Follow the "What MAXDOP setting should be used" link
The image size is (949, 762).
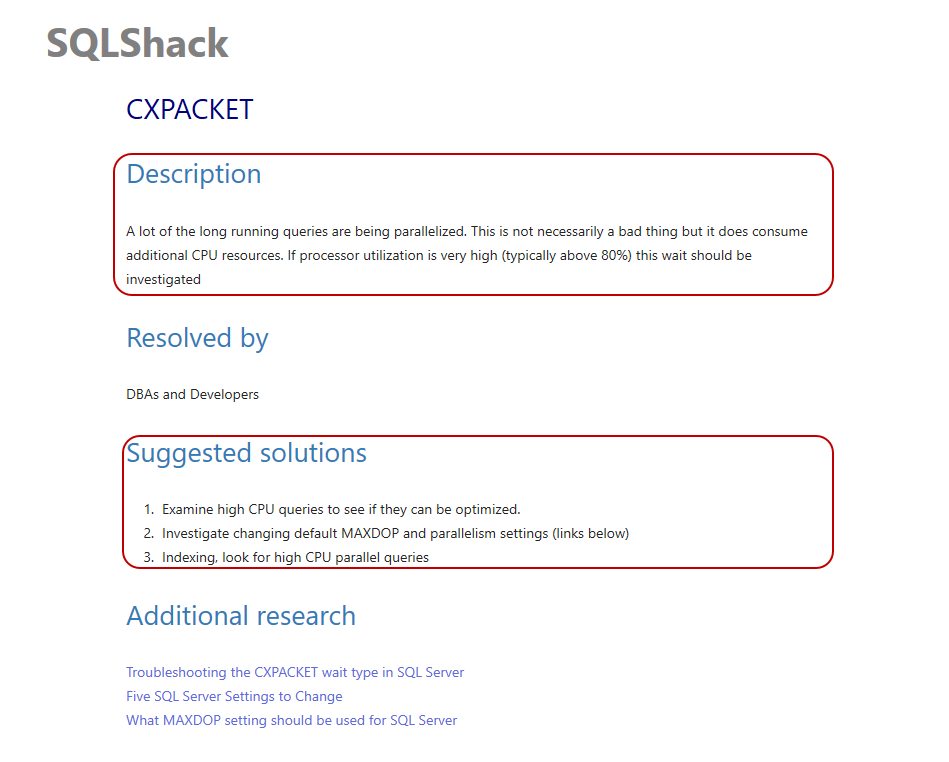point(291,721)
